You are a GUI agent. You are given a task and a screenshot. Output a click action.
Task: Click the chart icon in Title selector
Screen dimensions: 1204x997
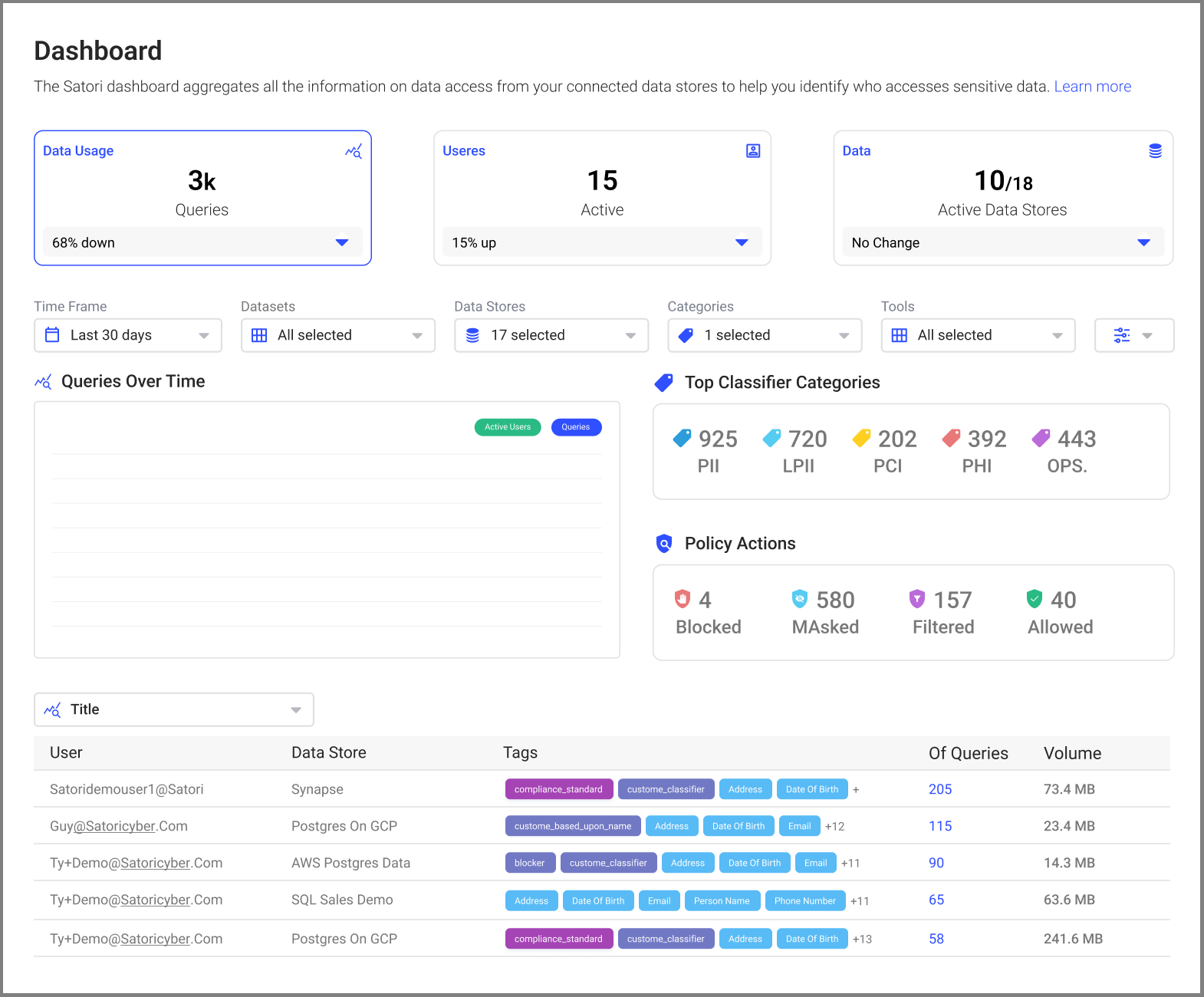(52, 709)
